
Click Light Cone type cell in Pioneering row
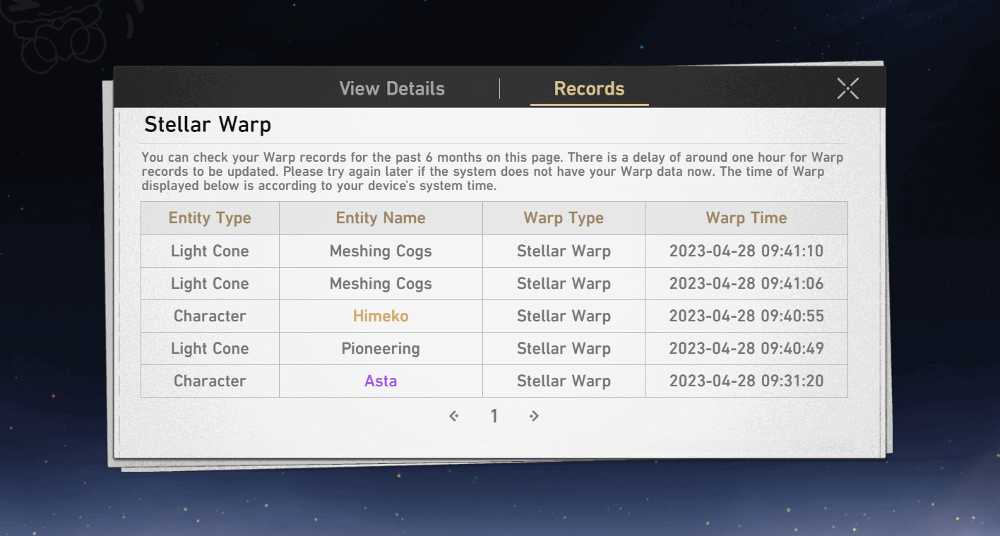210,348
